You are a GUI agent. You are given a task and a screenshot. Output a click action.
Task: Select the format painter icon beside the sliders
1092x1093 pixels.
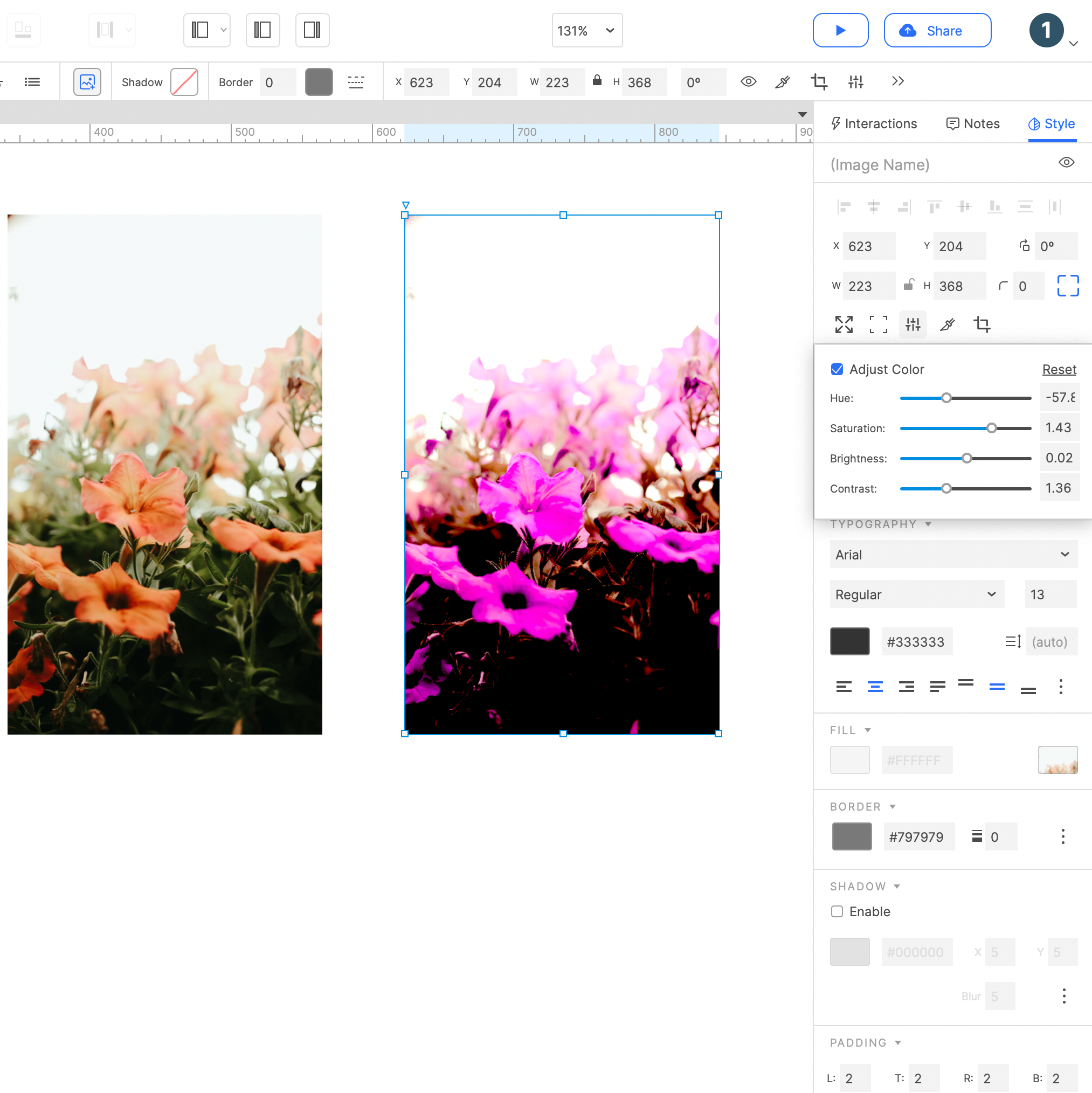click(x=948, y=324)
